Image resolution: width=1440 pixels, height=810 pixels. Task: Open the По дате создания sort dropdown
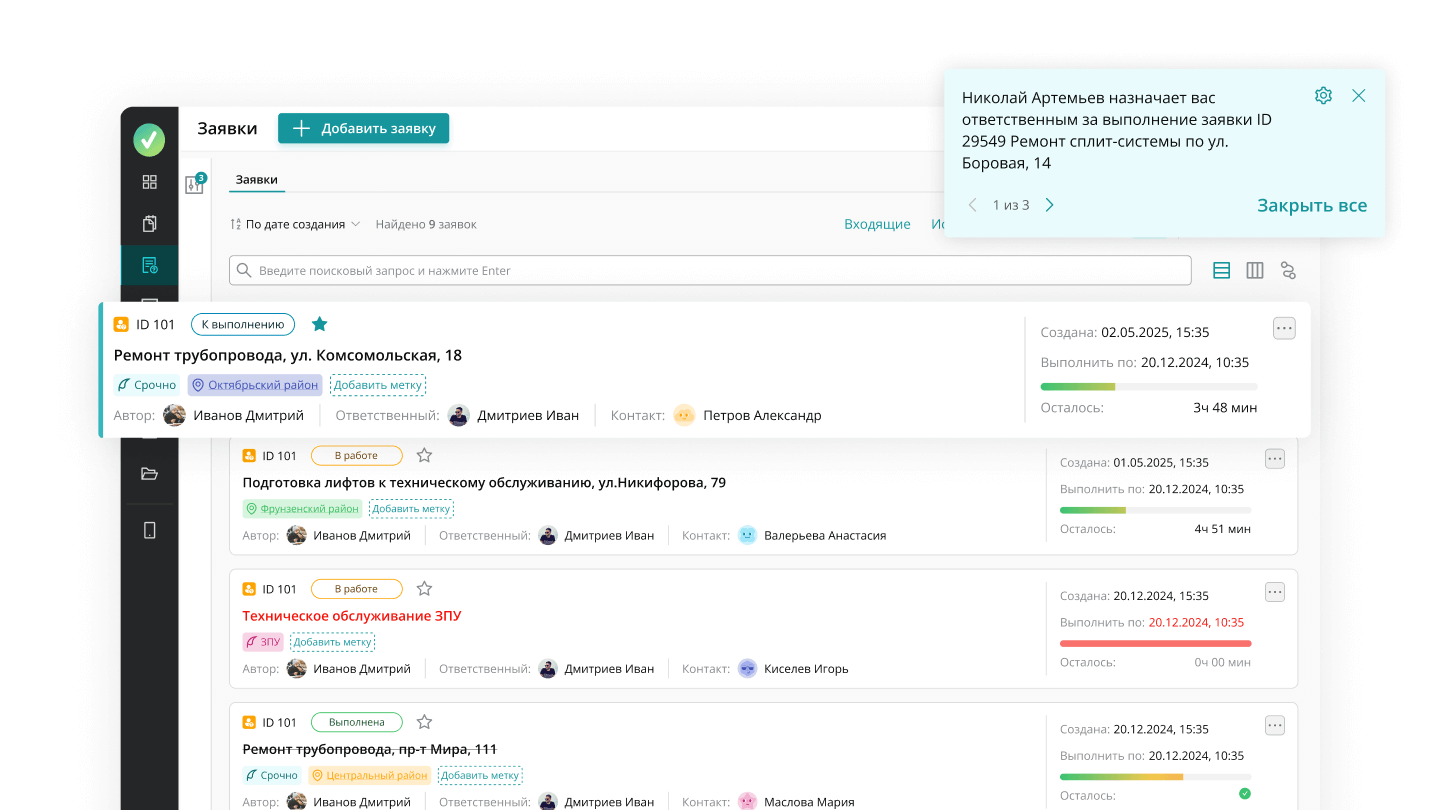(295, 224)
